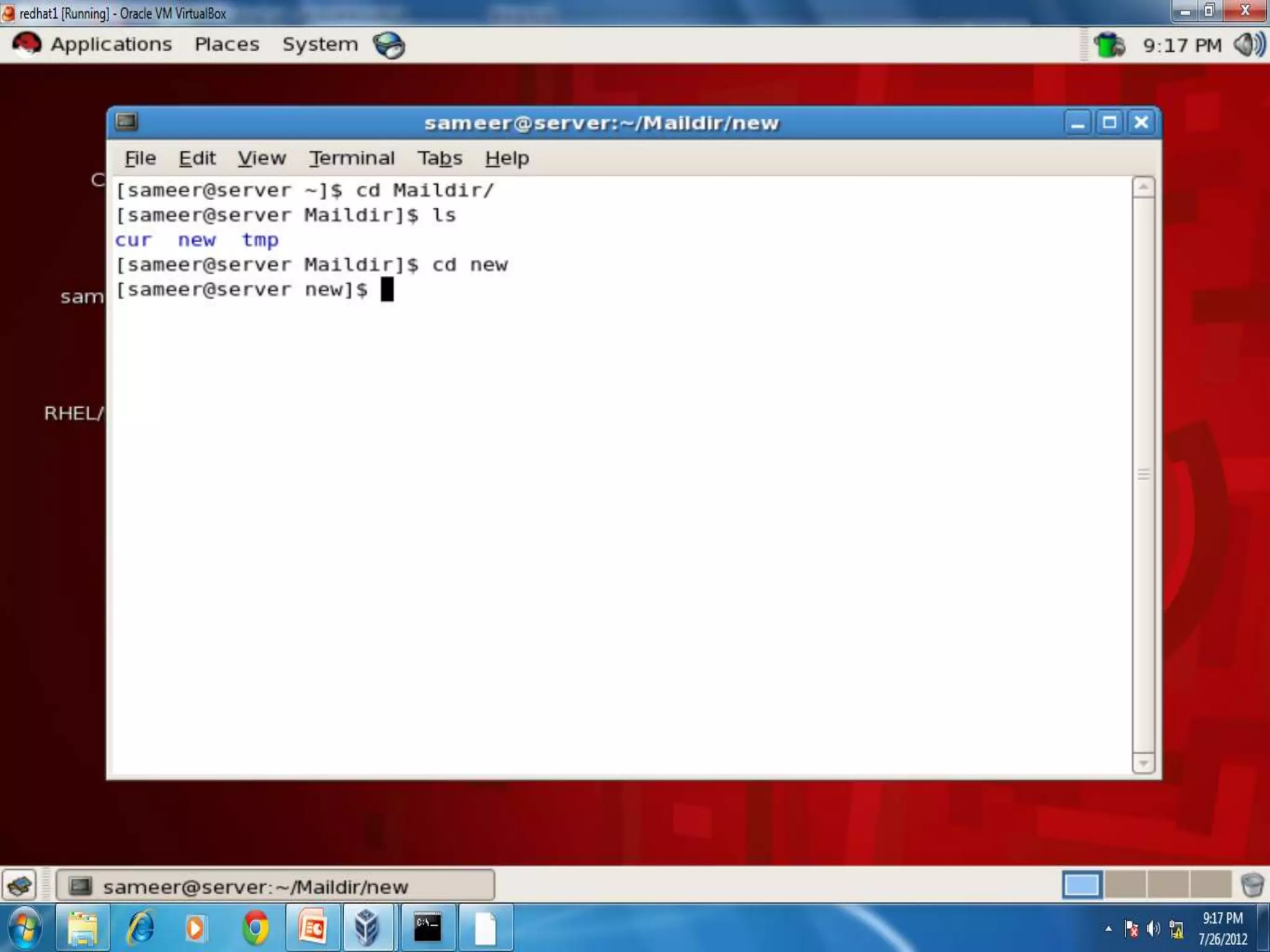Open the Places dropdown menu
The height and width of the screenshot is (952, 1270).
(x=227, y=45)
